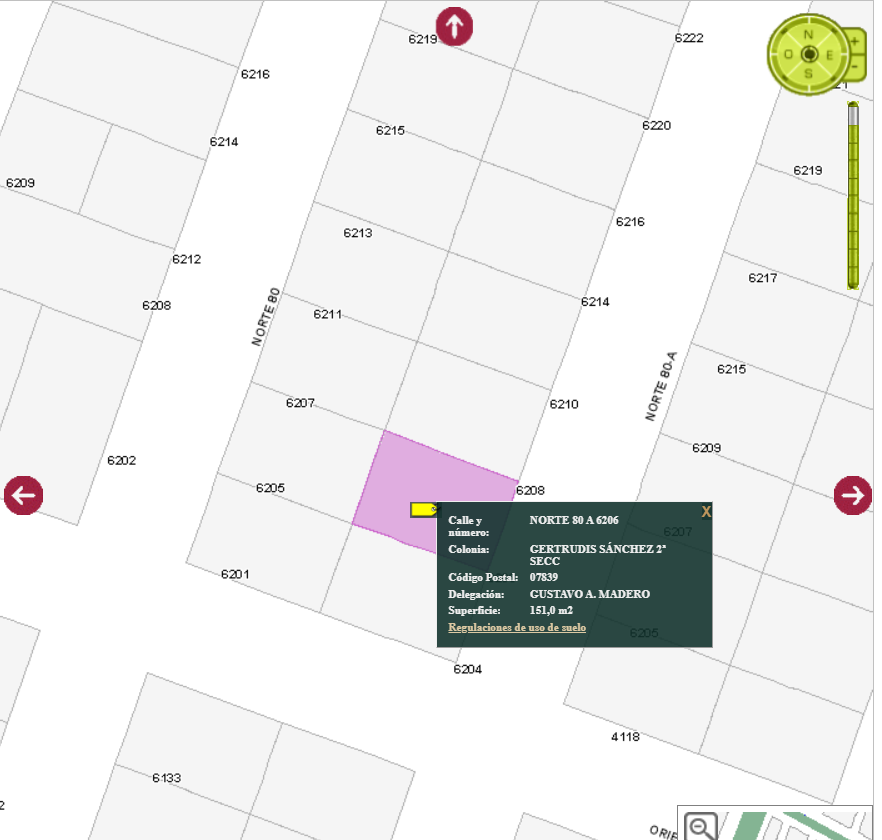Click the zoom level slider handle
Screen dimensions: 882x840
853,114
